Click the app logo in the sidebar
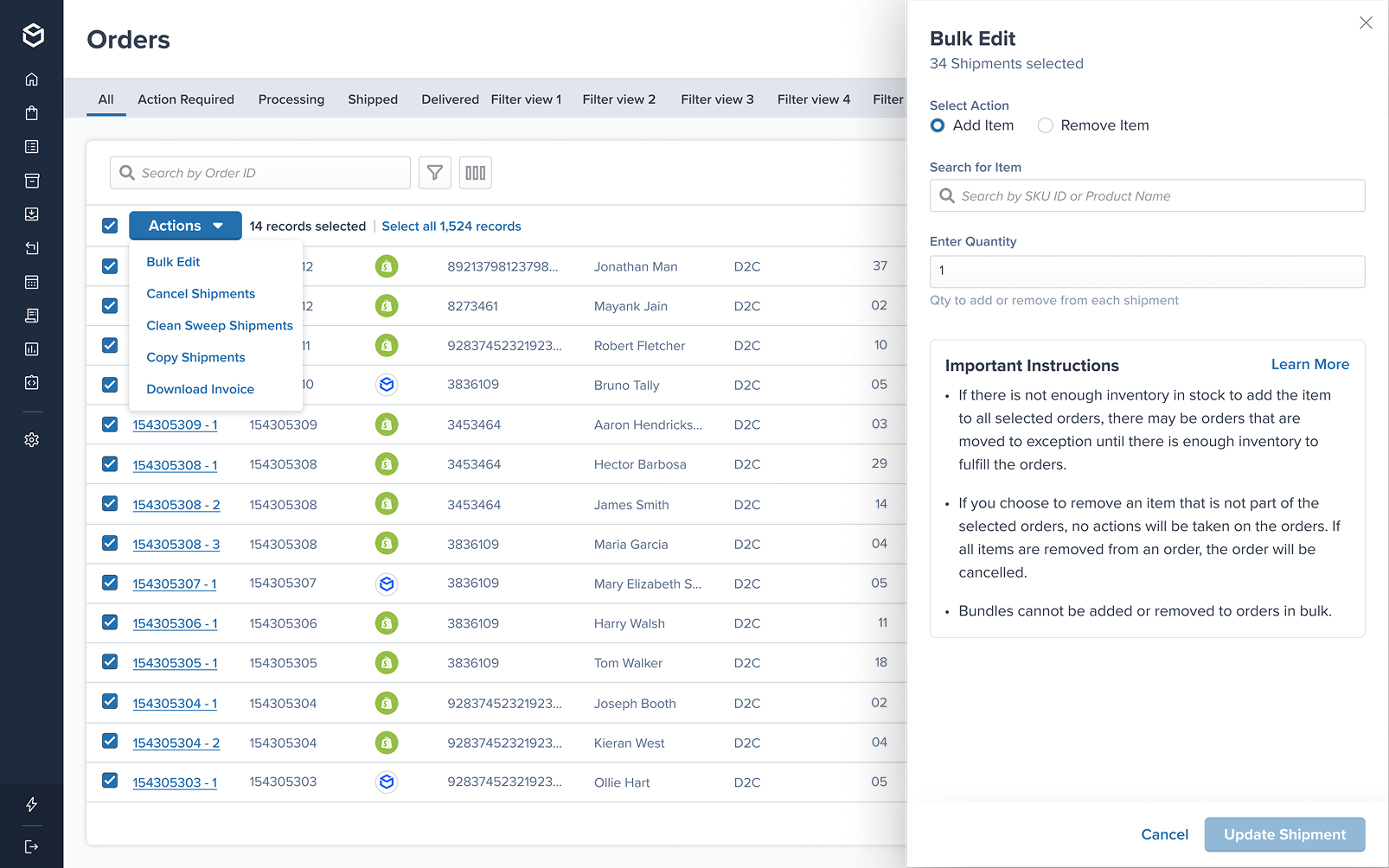The image size is (1389, 868). pos(33,35)
